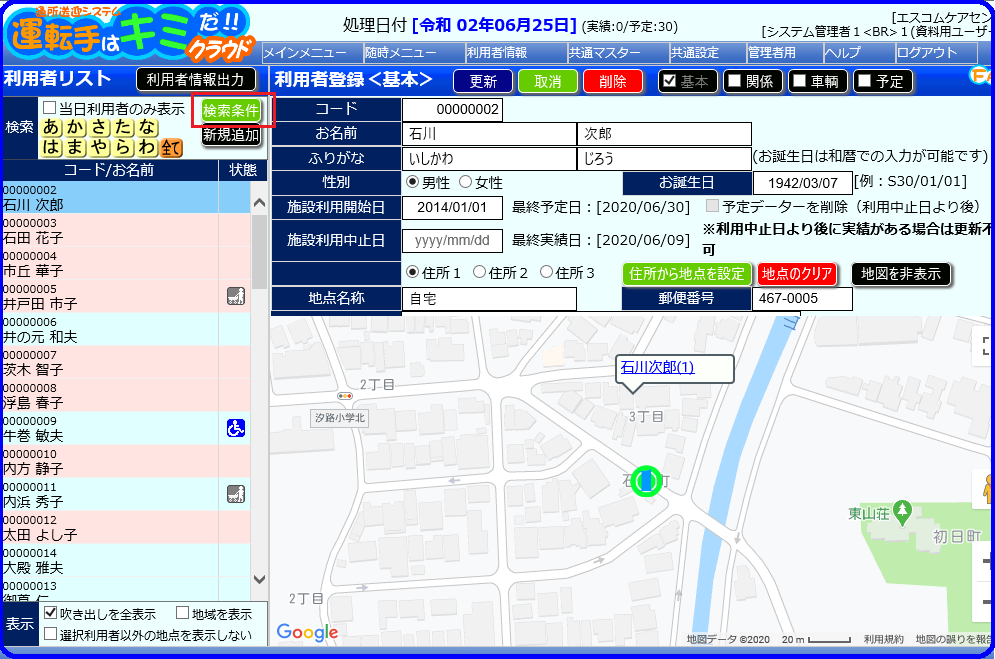Click status icon for 内浜 秀子
Screen dimensions: 995x659
pos(235,494)
